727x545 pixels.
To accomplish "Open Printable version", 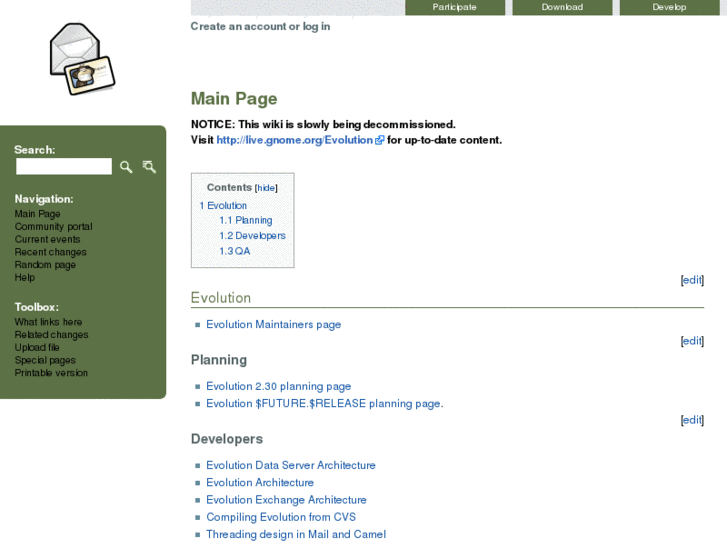I will pos(51,373).
